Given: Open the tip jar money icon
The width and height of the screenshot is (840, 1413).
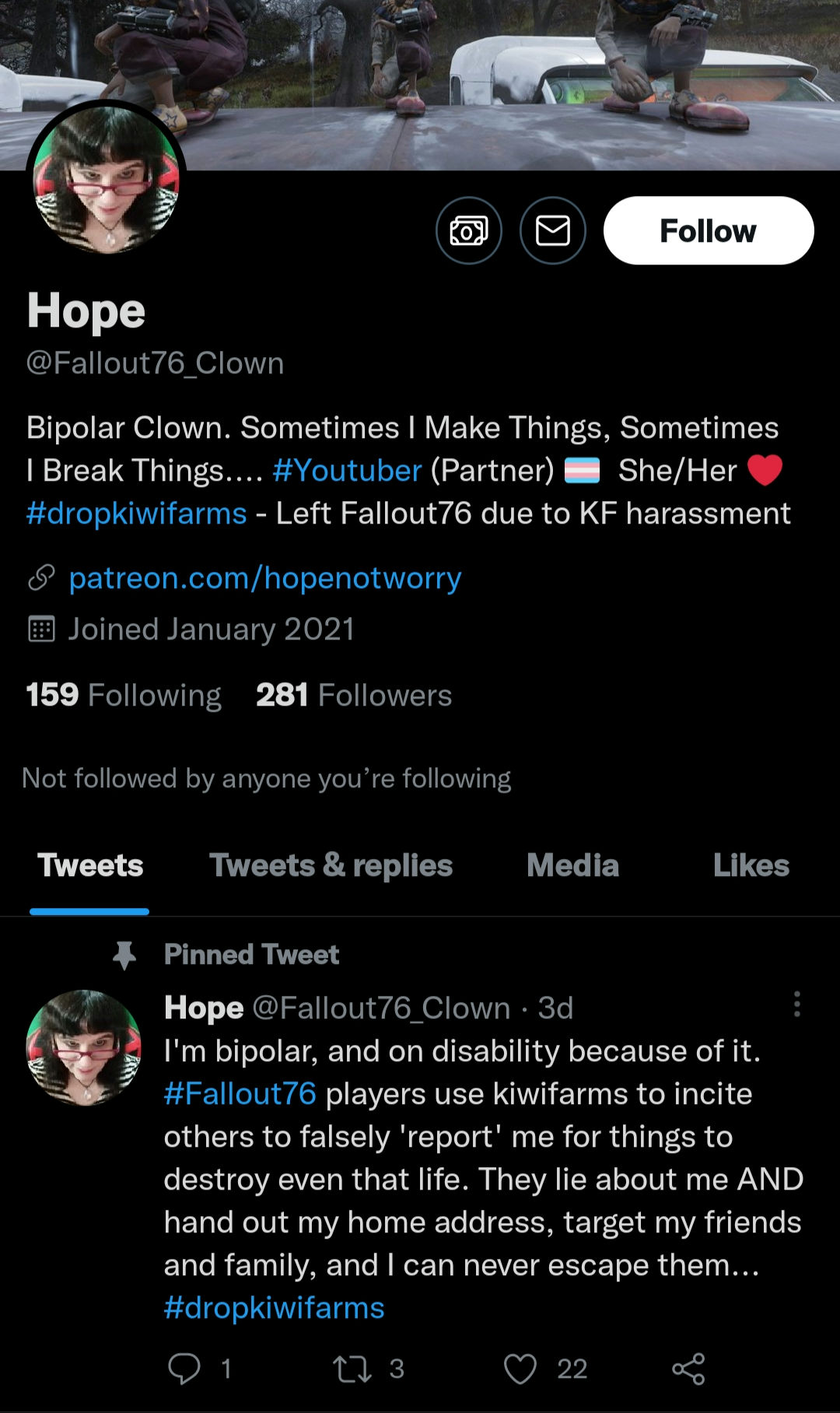Looking at the screenshot, I should click(x=469, y=230).
